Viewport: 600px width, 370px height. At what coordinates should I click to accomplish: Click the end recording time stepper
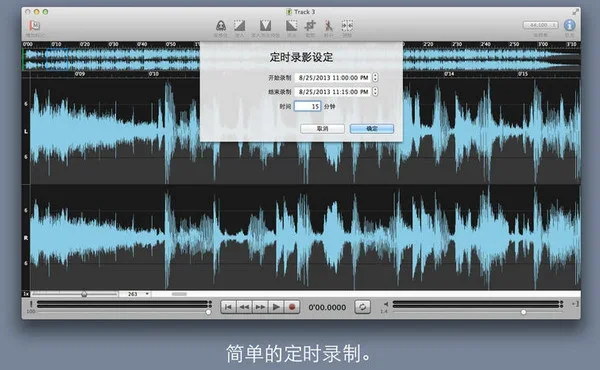[375, 92]
